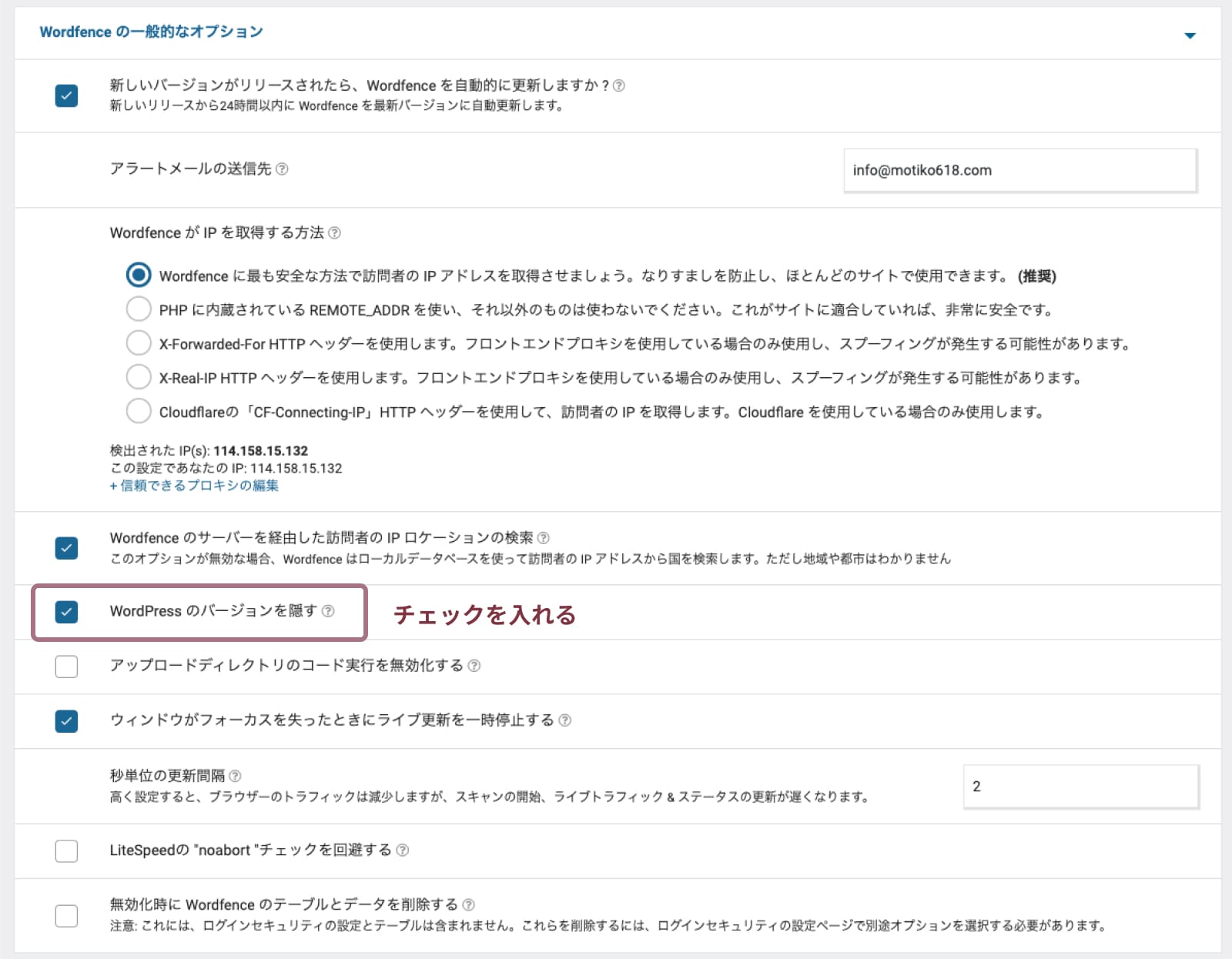Select the Cloudflare CF-Connecting-IP radio option
Image resolution: width=1232 pixels, height=959 pixels.
tap(139, 410)
